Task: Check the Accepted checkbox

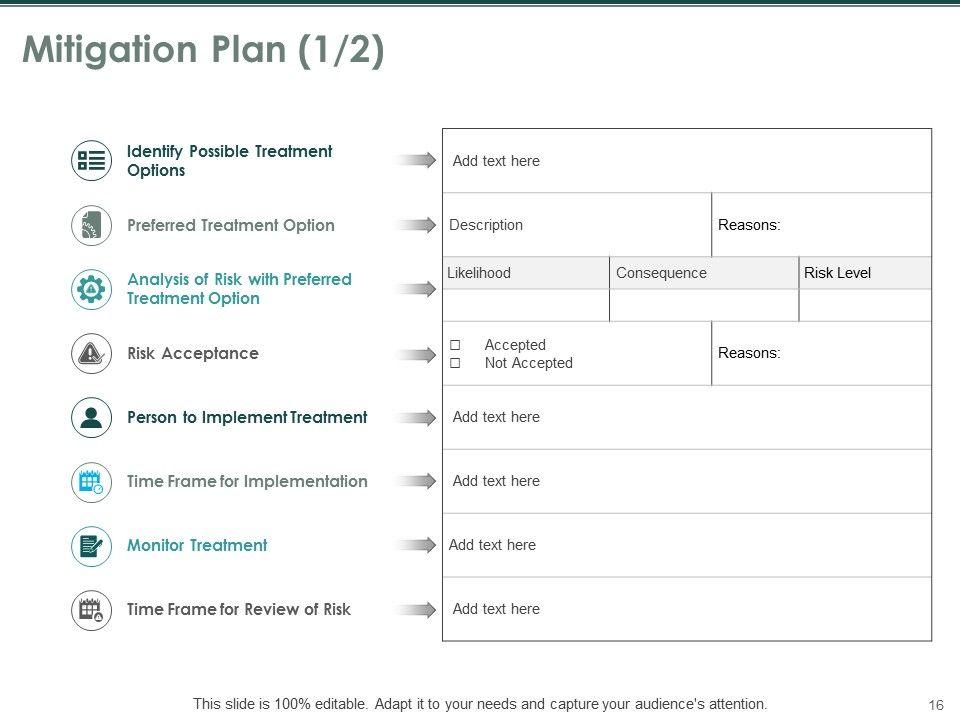Action: [455, 345]
